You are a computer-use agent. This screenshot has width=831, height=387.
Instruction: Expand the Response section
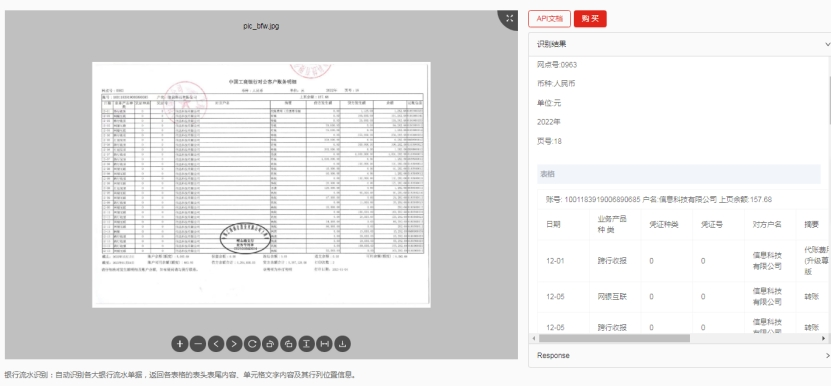point(679,355)
